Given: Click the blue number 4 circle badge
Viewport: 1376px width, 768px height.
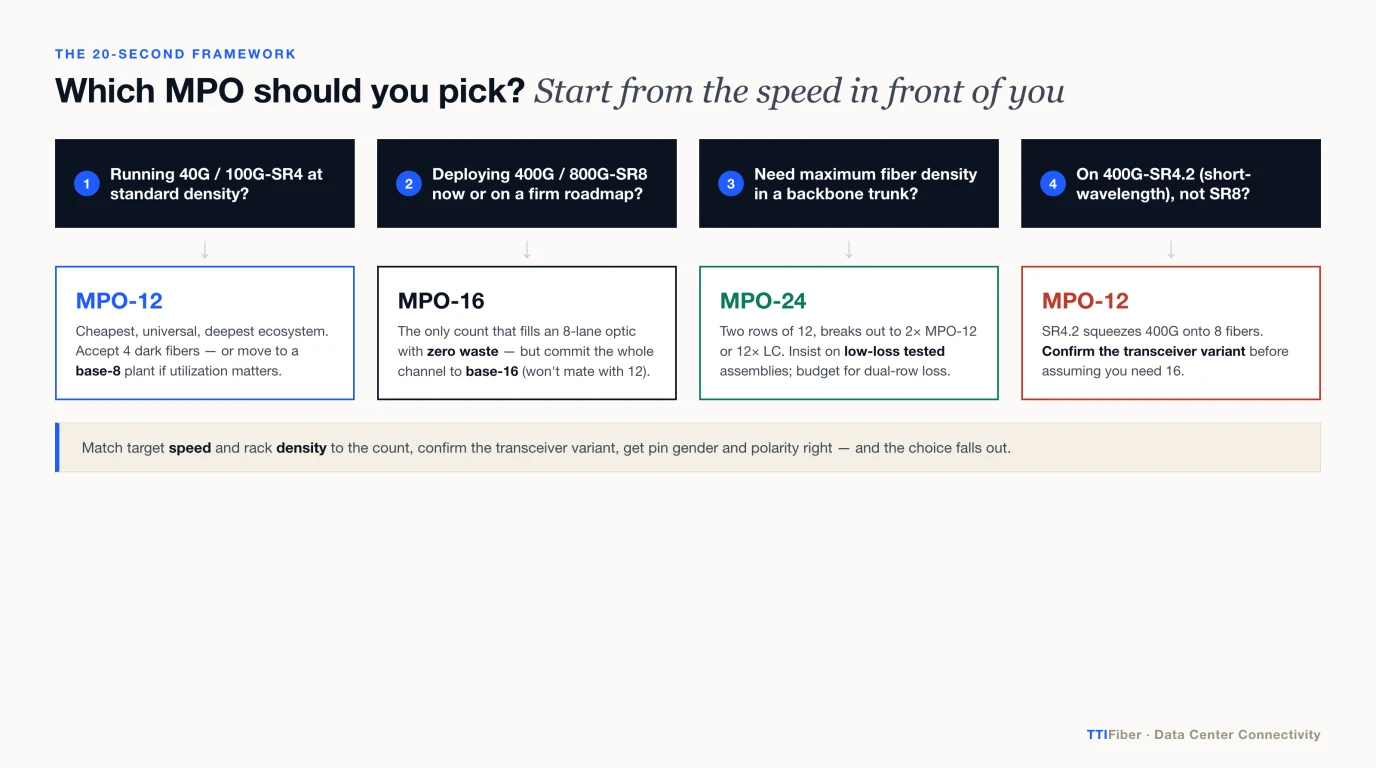Looking at the screenshot, I should (1053, 184).
